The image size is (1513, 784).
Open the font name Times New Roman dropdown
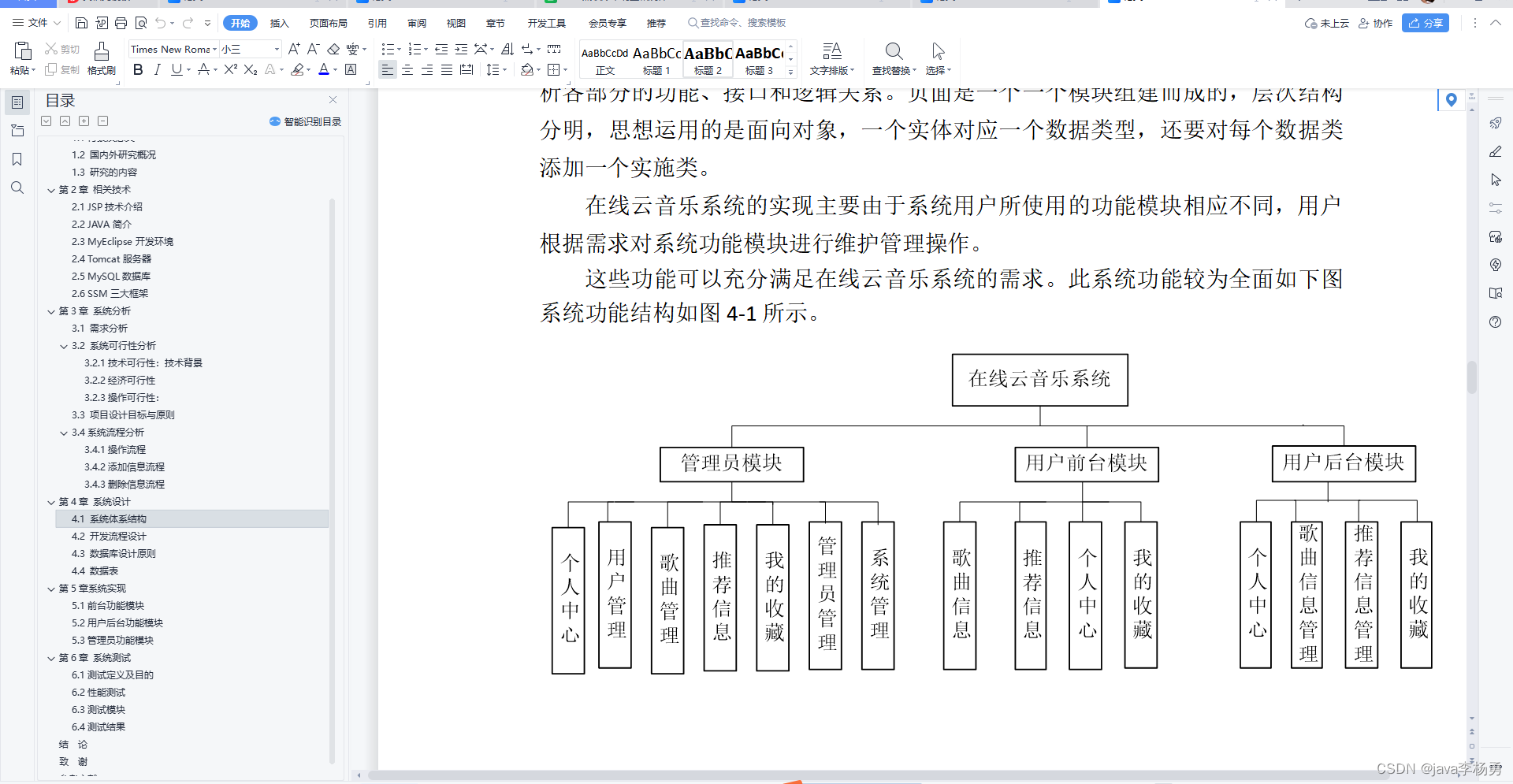[214, 49]
